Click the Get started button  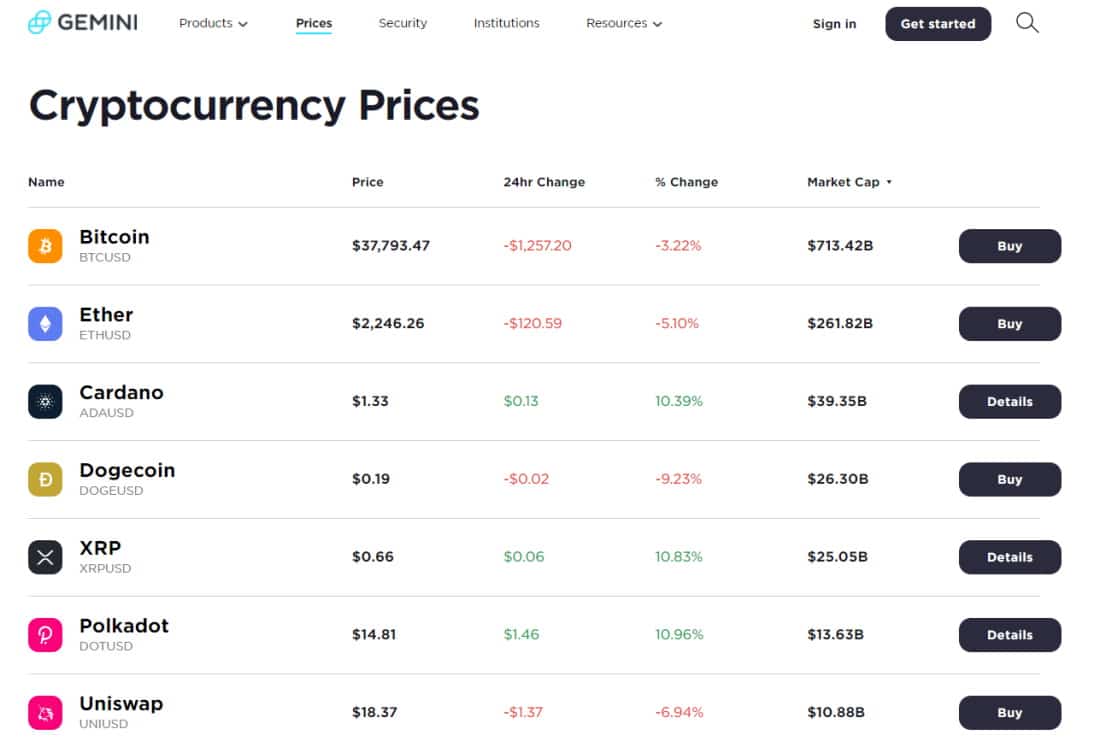pos(938,24)
